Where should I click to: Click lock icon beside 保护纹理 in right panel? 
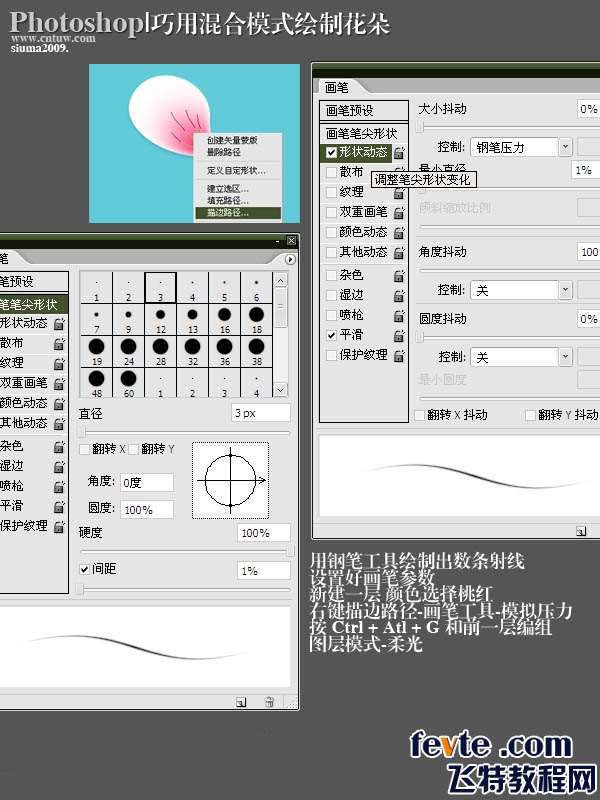pyautogui.click(x=399, y=356)
